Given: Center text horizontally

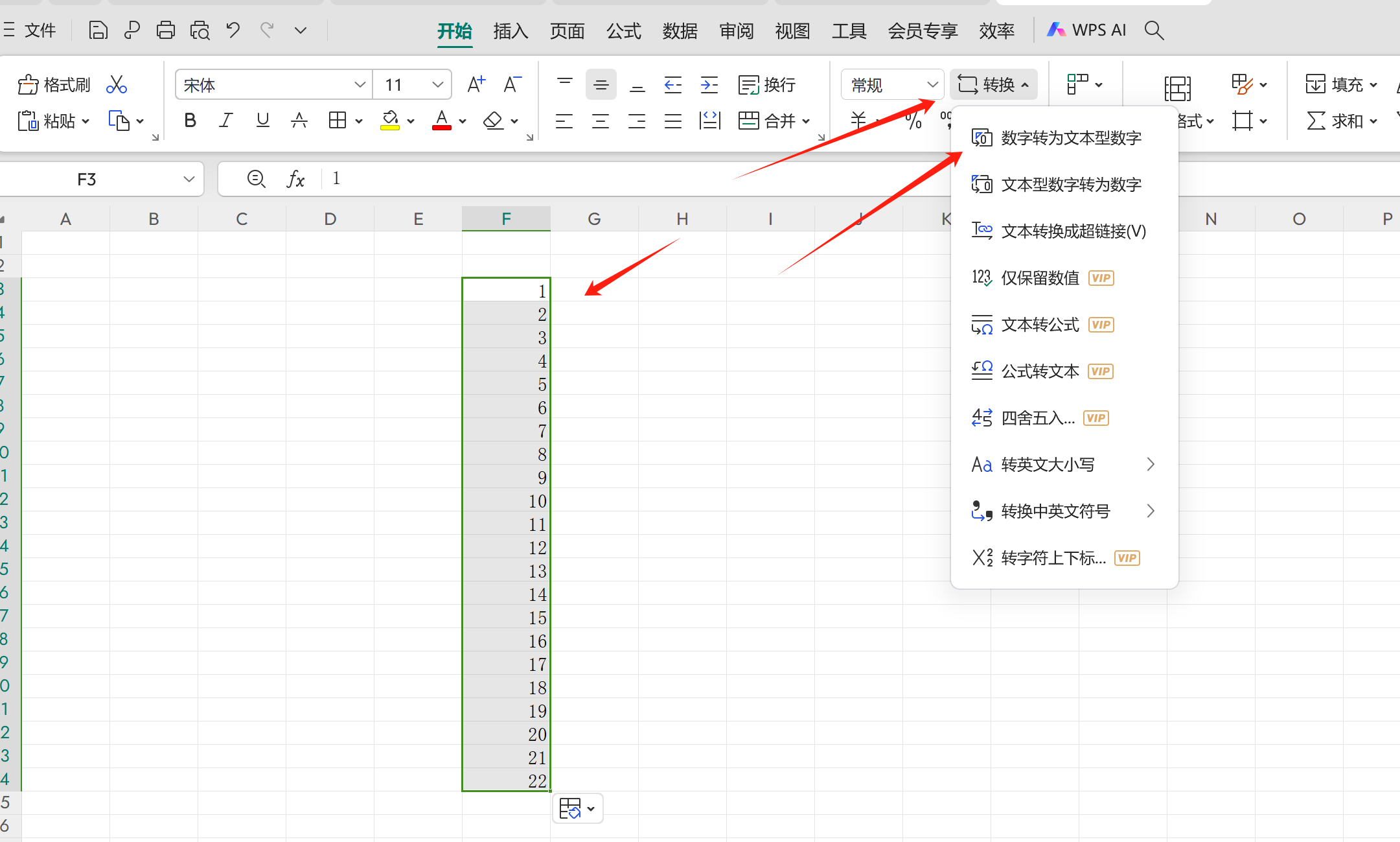Looking at the screenshot, I should [601, 121].
